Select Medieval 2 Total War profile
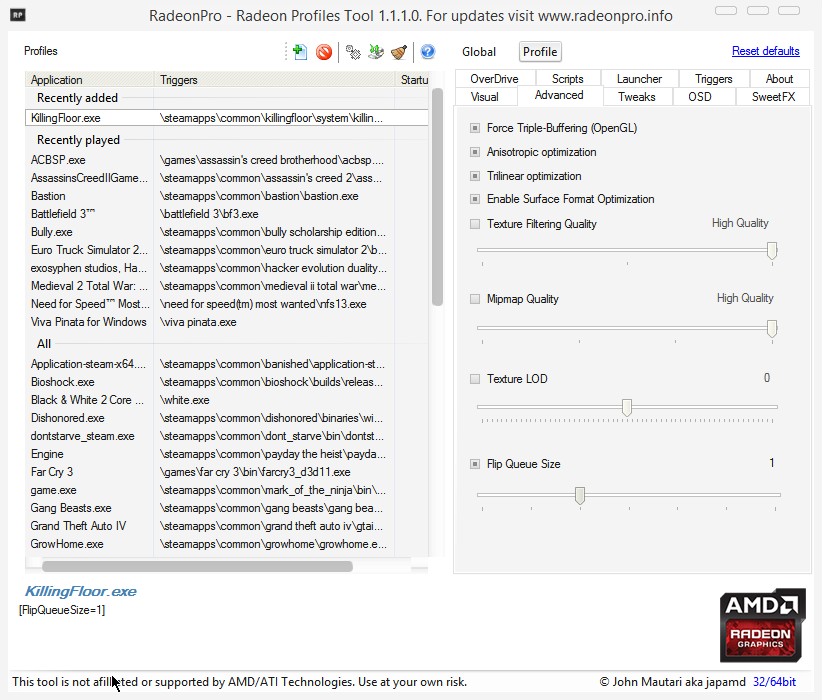The height and width of the screenshot is (700, 822). pos(226,286)
